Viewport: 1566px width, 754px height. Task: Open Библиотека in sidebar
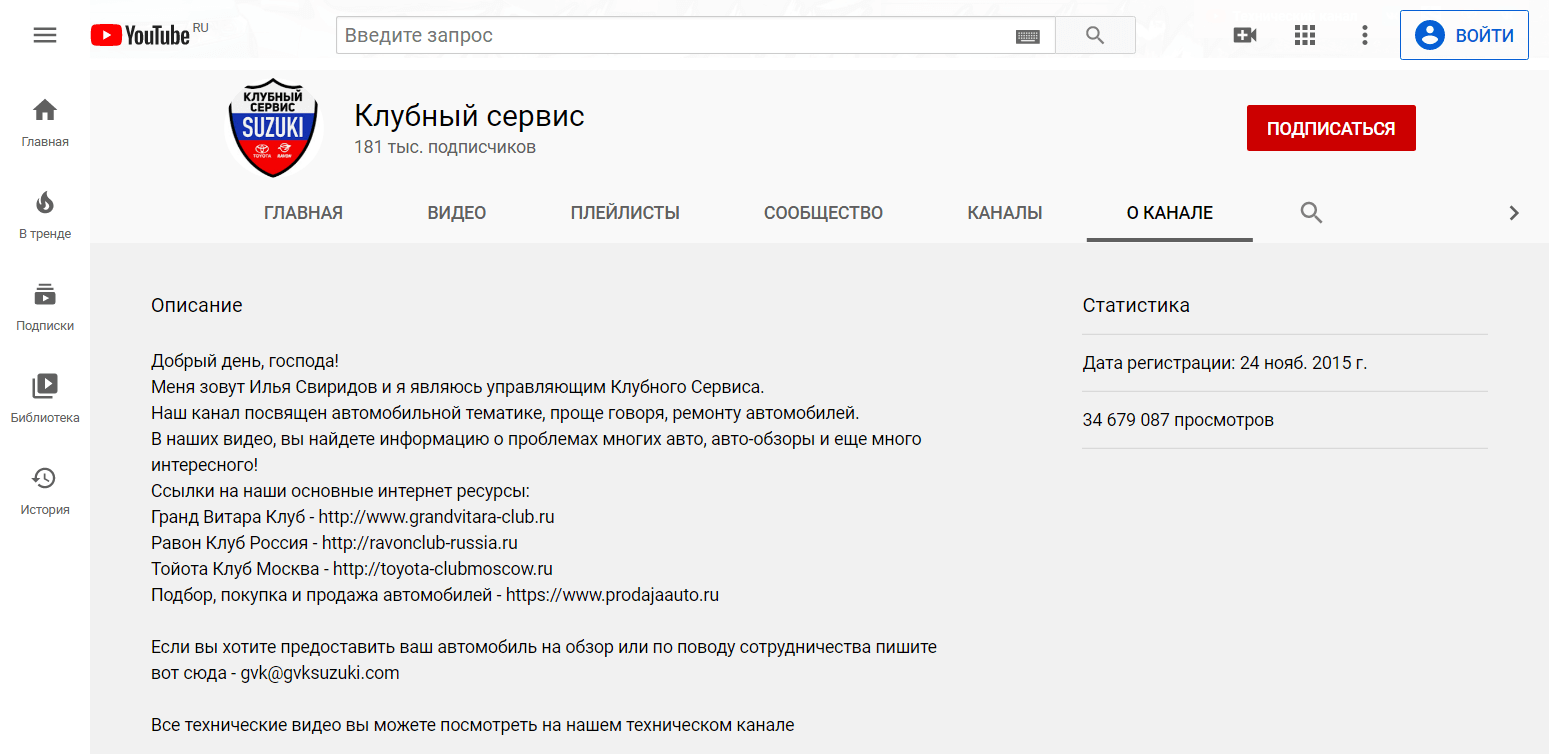pyautogui.click(x=45, y=398)
